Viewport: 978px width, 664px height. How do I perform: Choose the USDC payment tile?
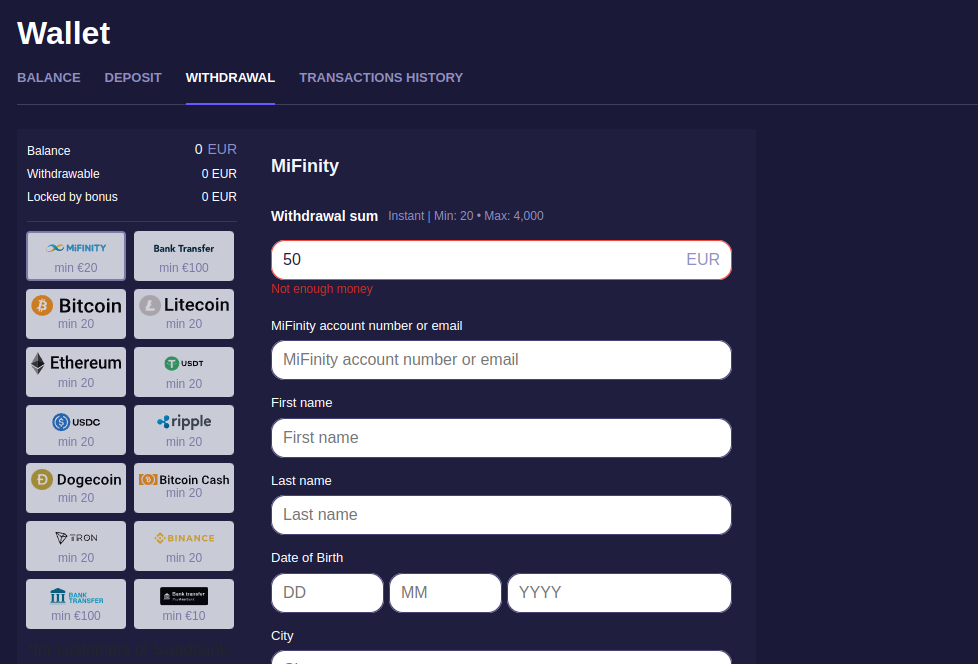point(76,430)
